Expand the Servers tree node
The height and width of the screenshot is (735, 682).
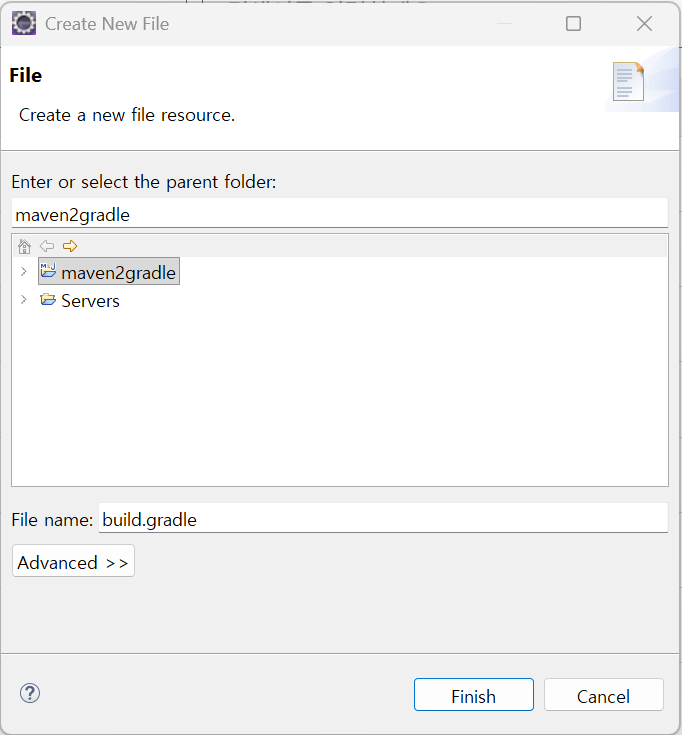click(24, 300)
